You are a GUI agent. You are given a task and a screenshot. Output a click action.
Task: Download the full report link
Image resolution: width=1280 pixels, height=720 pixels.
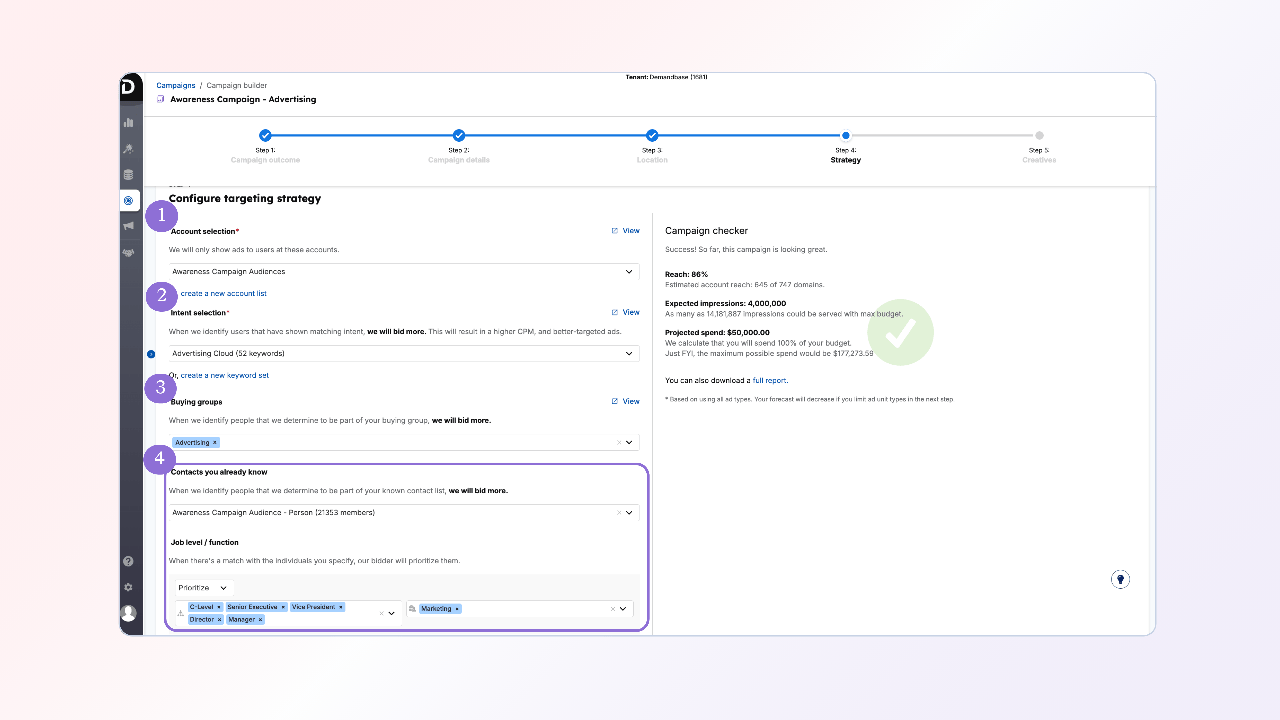pyautogui.click(x=769, y=381)
